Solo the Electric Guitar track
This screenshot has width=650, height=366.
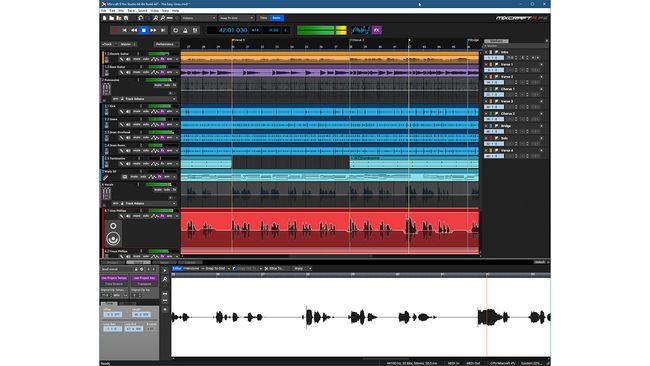point(146,59)
